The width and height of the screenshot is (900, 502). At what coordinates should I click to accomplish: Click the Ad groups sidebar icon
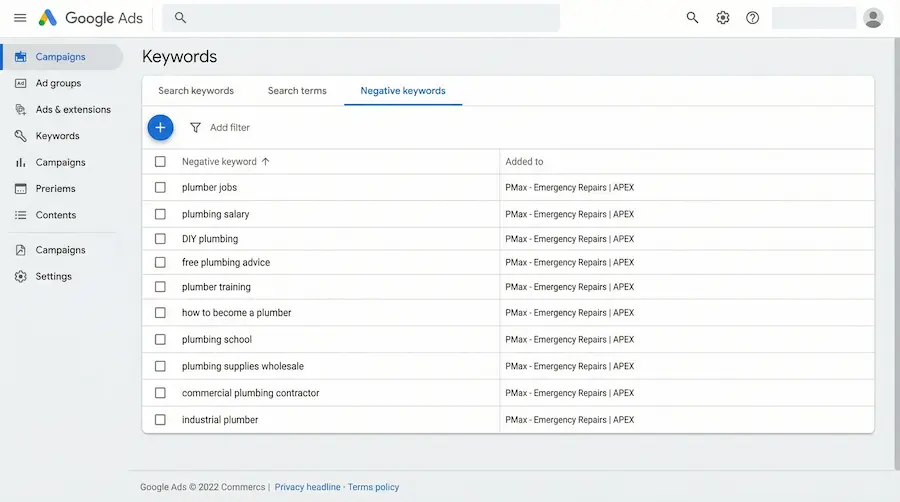coord(21,83)
